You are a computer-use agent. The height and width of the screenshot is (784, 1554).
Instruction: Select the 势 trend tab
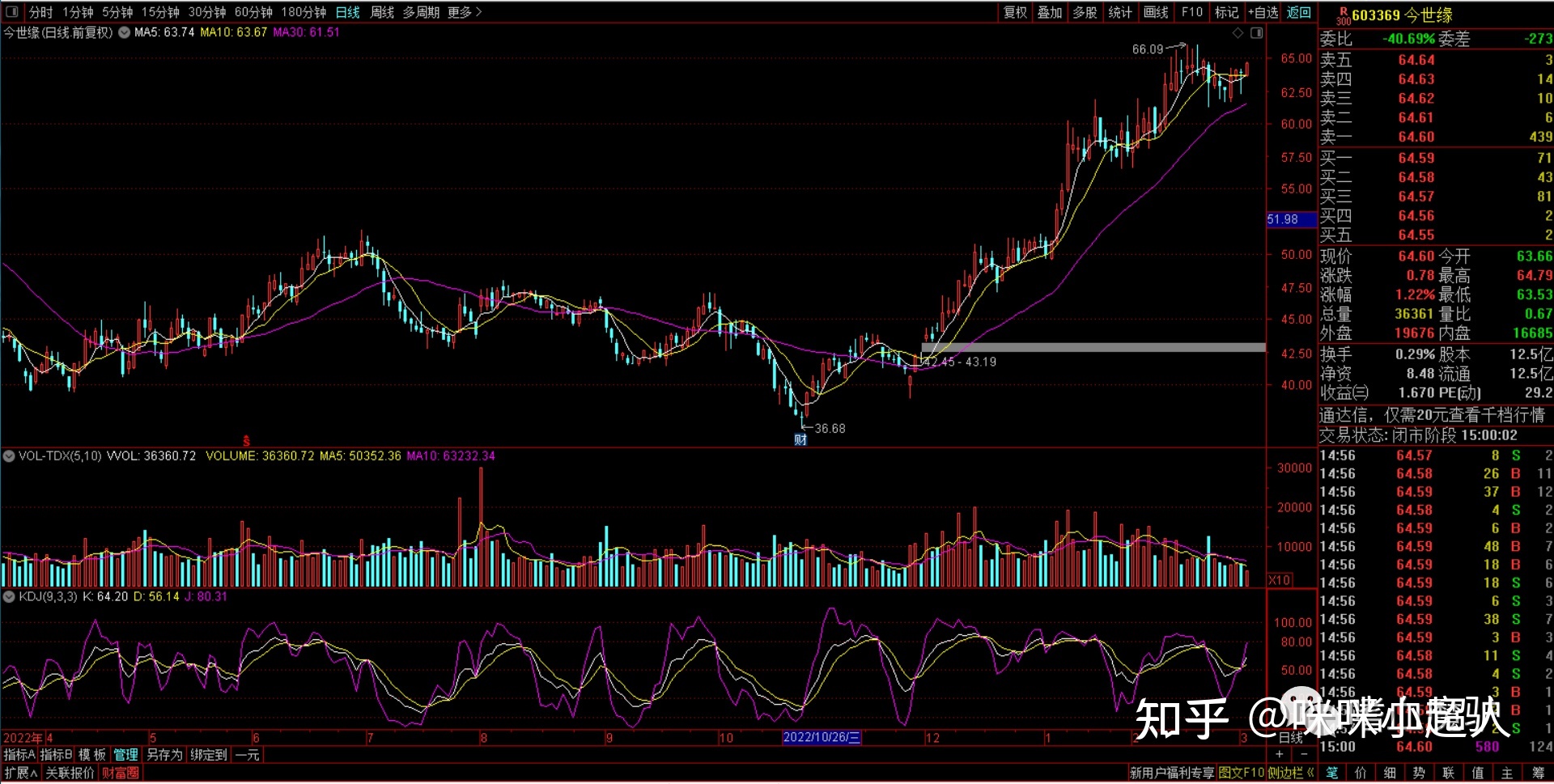(x=1420, y=773)
